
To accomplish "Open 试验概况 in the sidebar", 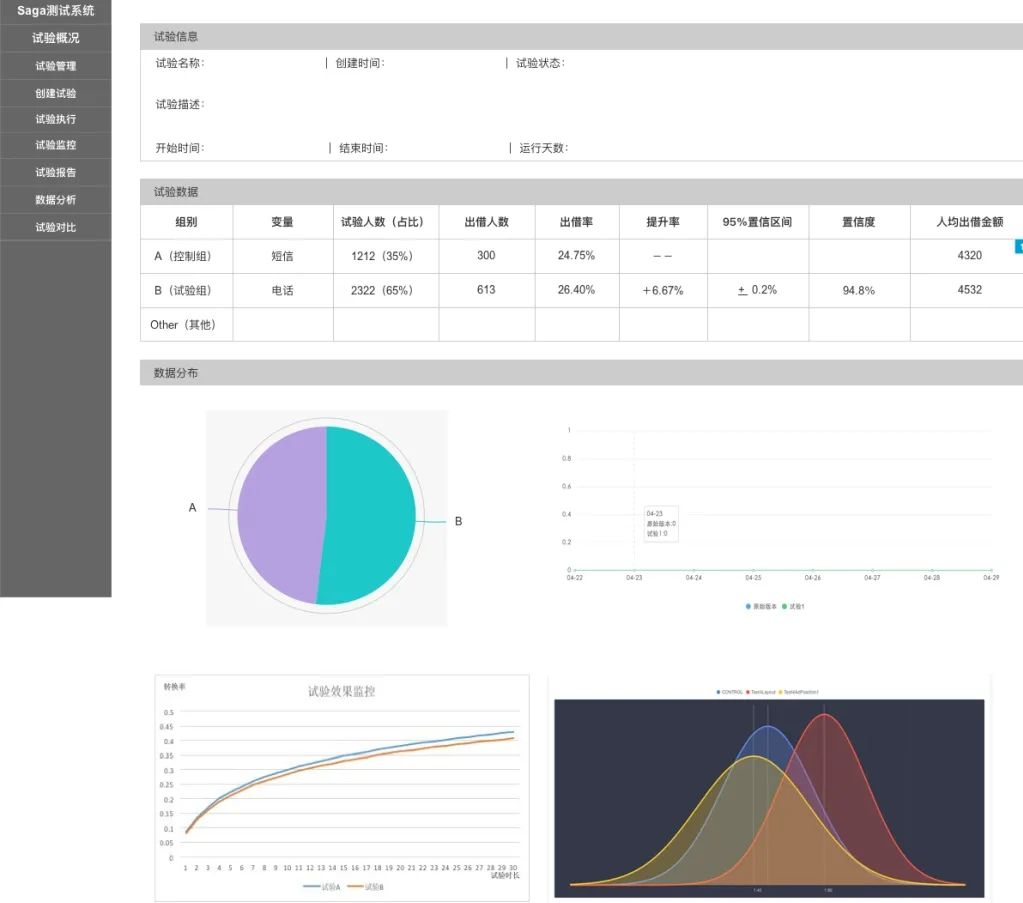I will pos(55,38).
